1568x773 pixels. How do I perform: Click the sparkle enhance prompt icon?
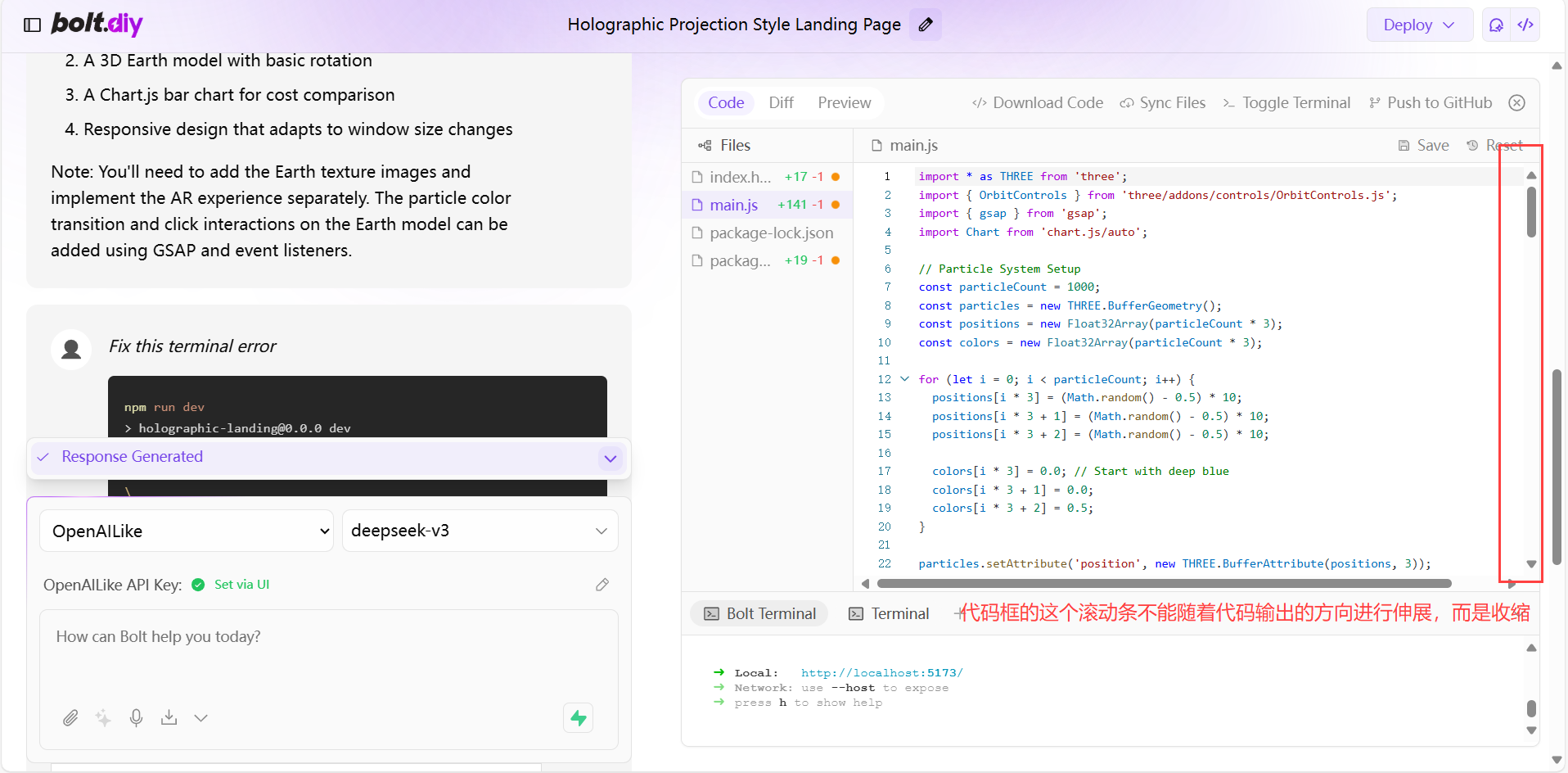point(103,718)
